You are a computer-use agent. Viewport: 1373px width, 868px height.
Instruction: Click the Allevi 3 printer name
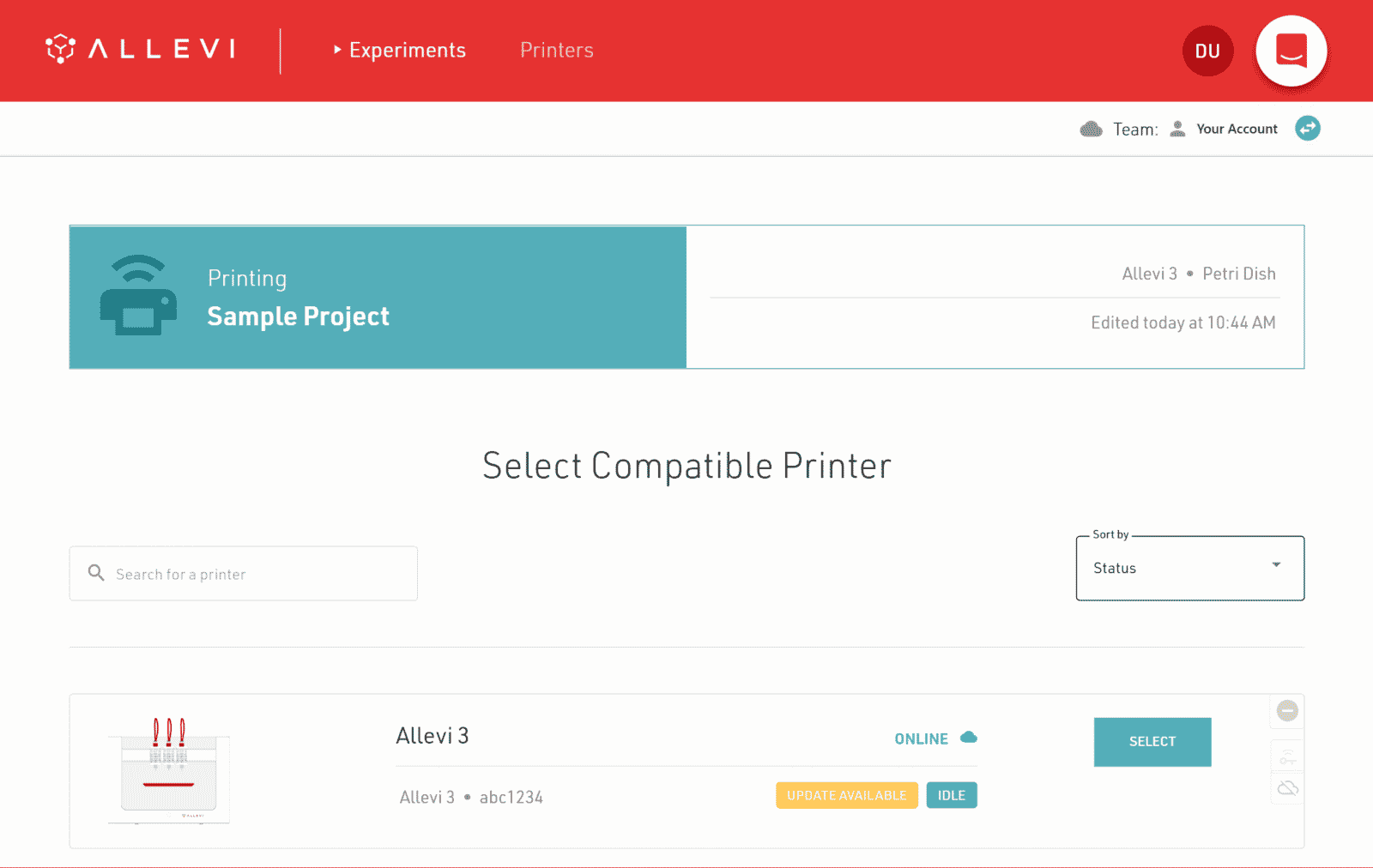432,736
